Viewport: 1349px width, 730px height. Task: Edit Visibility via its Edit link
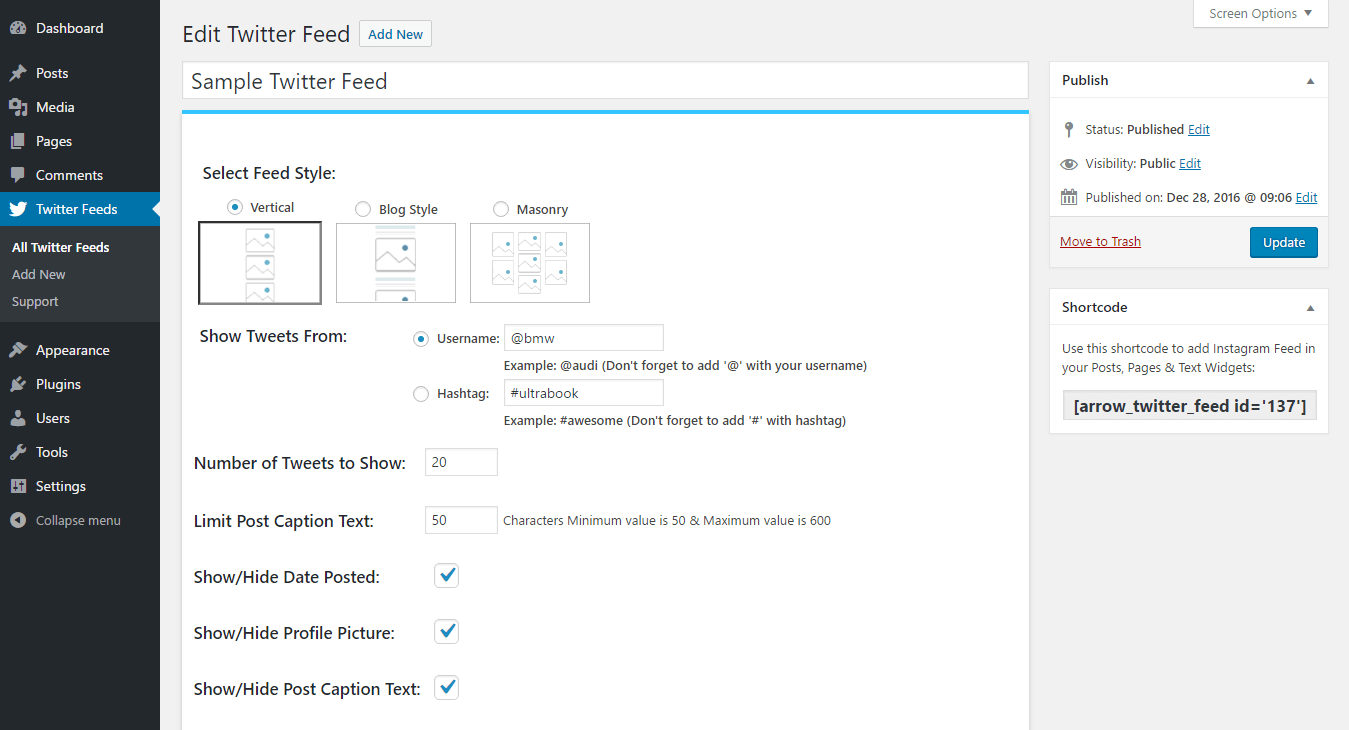(1190, 163)
